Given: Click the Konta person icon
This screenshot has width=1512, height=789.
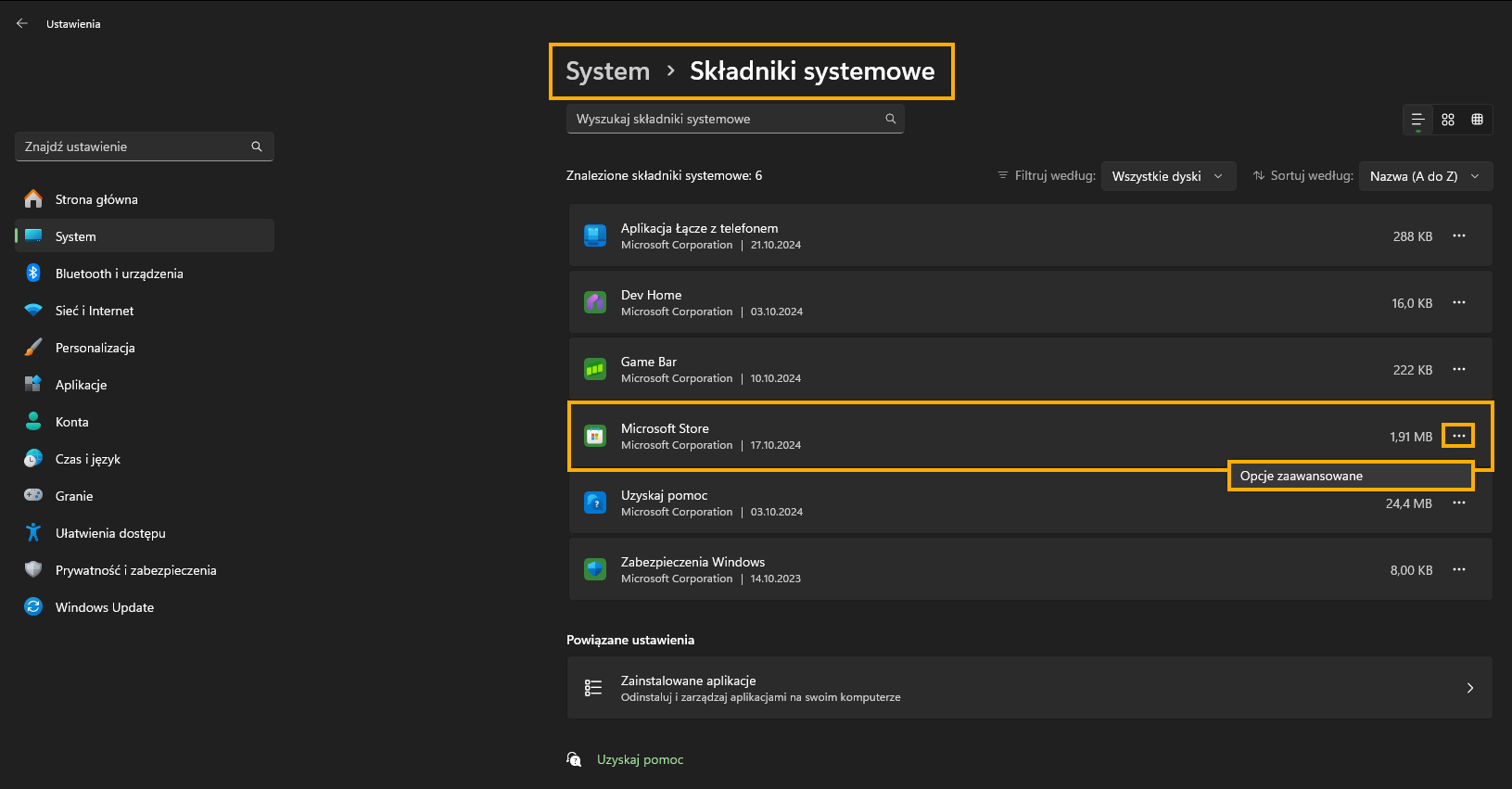Looking at the screenshot, I should click(33, 421).
